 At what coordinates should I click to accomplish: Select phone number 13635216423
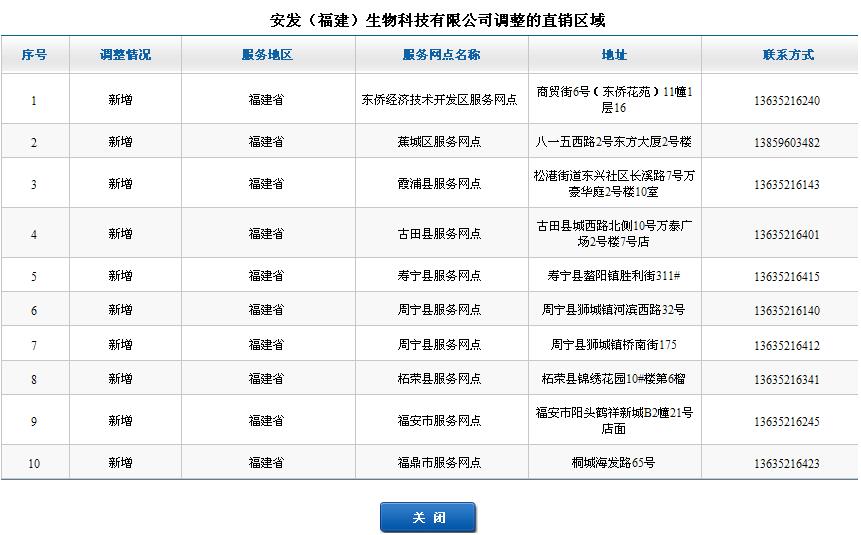click(x=787, y=464)
